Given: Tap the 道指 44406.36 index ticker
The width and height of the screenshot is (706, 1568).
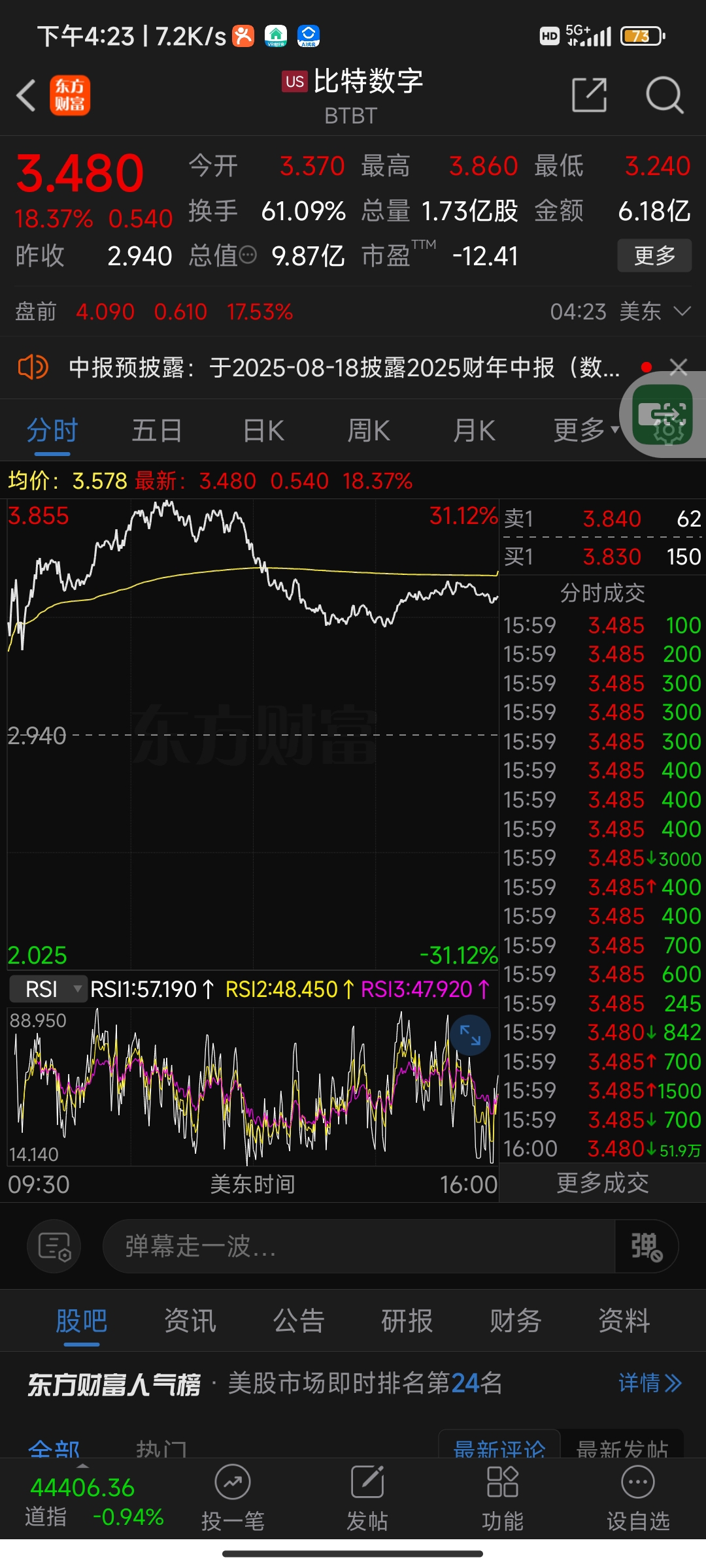Looking at the screenshot, I should point(93,1501).
